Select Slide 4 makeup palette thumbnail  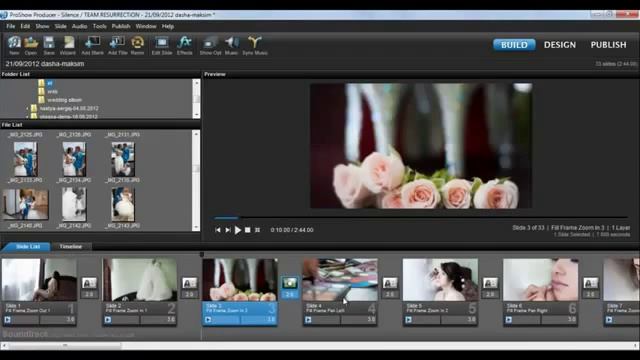[340, 280]
